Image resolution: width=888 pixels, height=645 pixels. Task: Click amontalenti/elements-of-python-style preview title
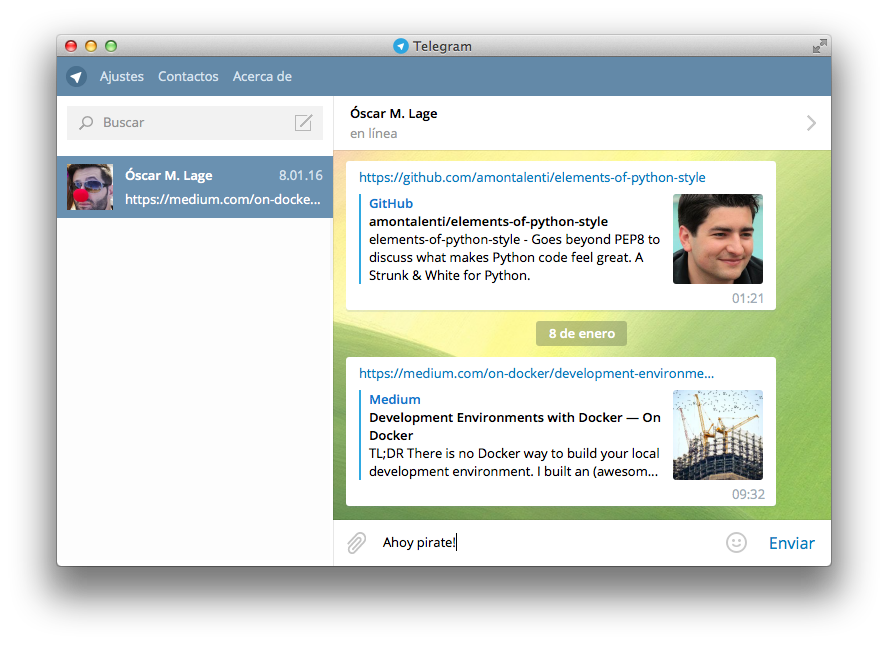click(x=488, y=221)
